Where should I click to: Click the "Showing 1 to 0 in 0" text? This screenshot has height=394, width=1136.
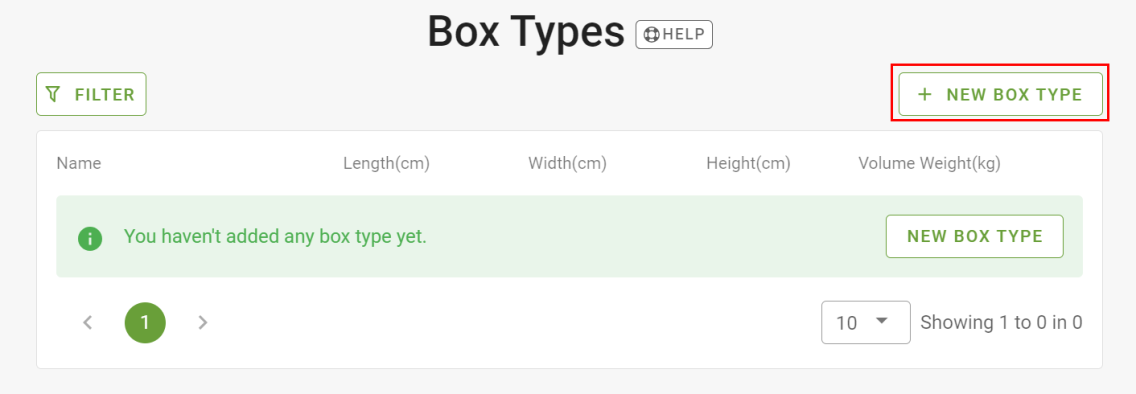tap(1001, 322)
